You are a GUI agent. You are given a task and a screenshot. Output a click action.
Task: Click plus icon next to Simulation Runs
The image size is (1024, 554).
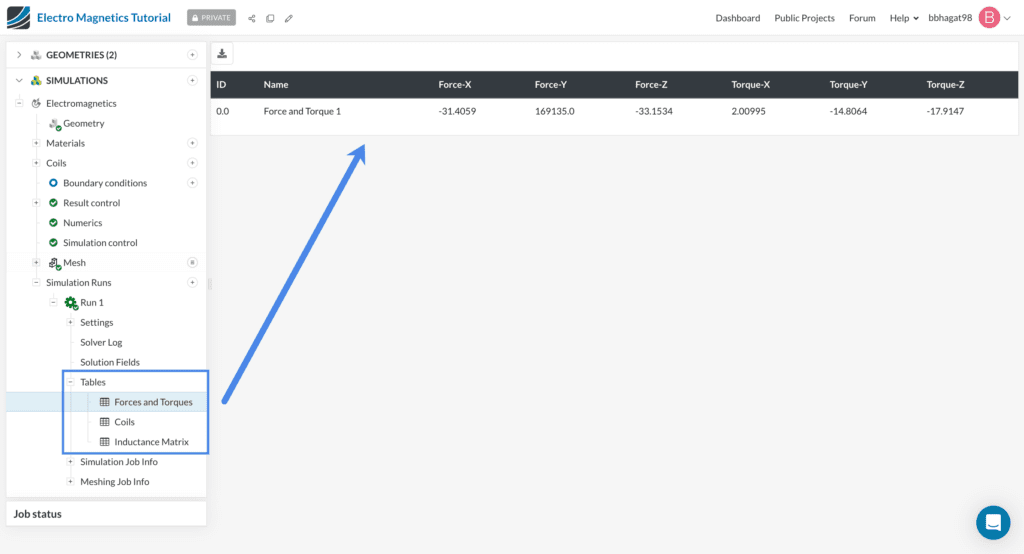[x=192, y=283]
